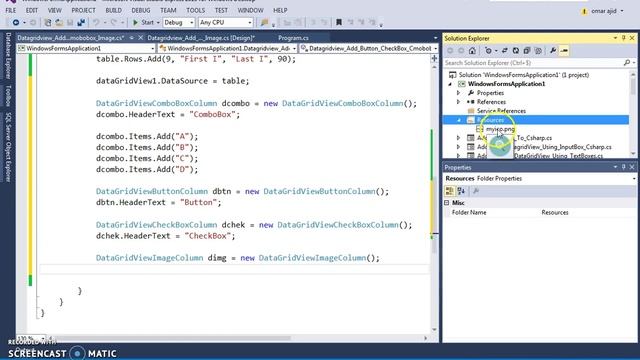Viewport: 640px width, 360px height.
Task: Open the BUILD menu
Action: tap(113, 10)
